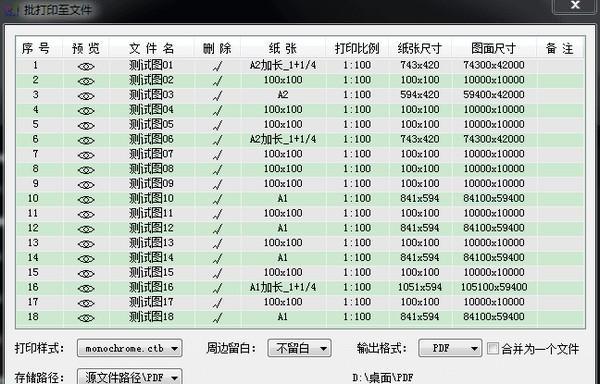
Task: Click drawing size 105100x59400
Action: pyautogui.click(x=494, y=287)
